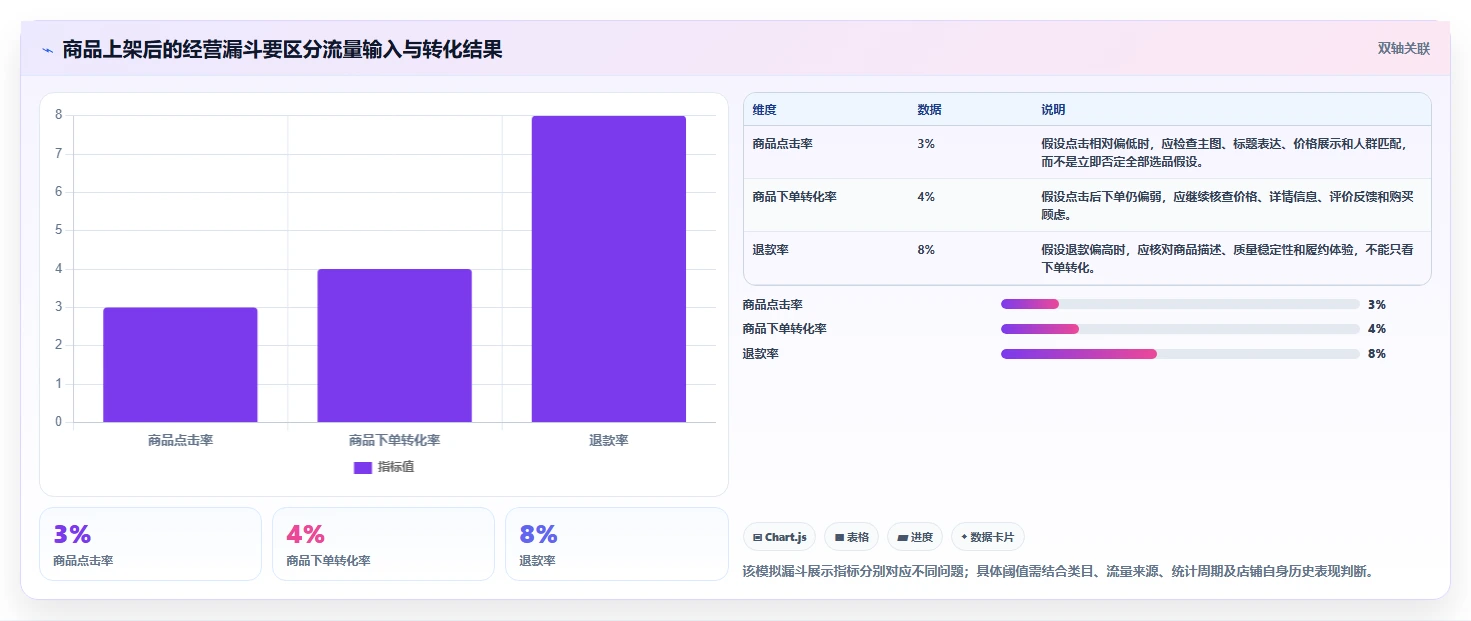
Task: Click the y-axis value 8
Action: (x=58, y=115)
